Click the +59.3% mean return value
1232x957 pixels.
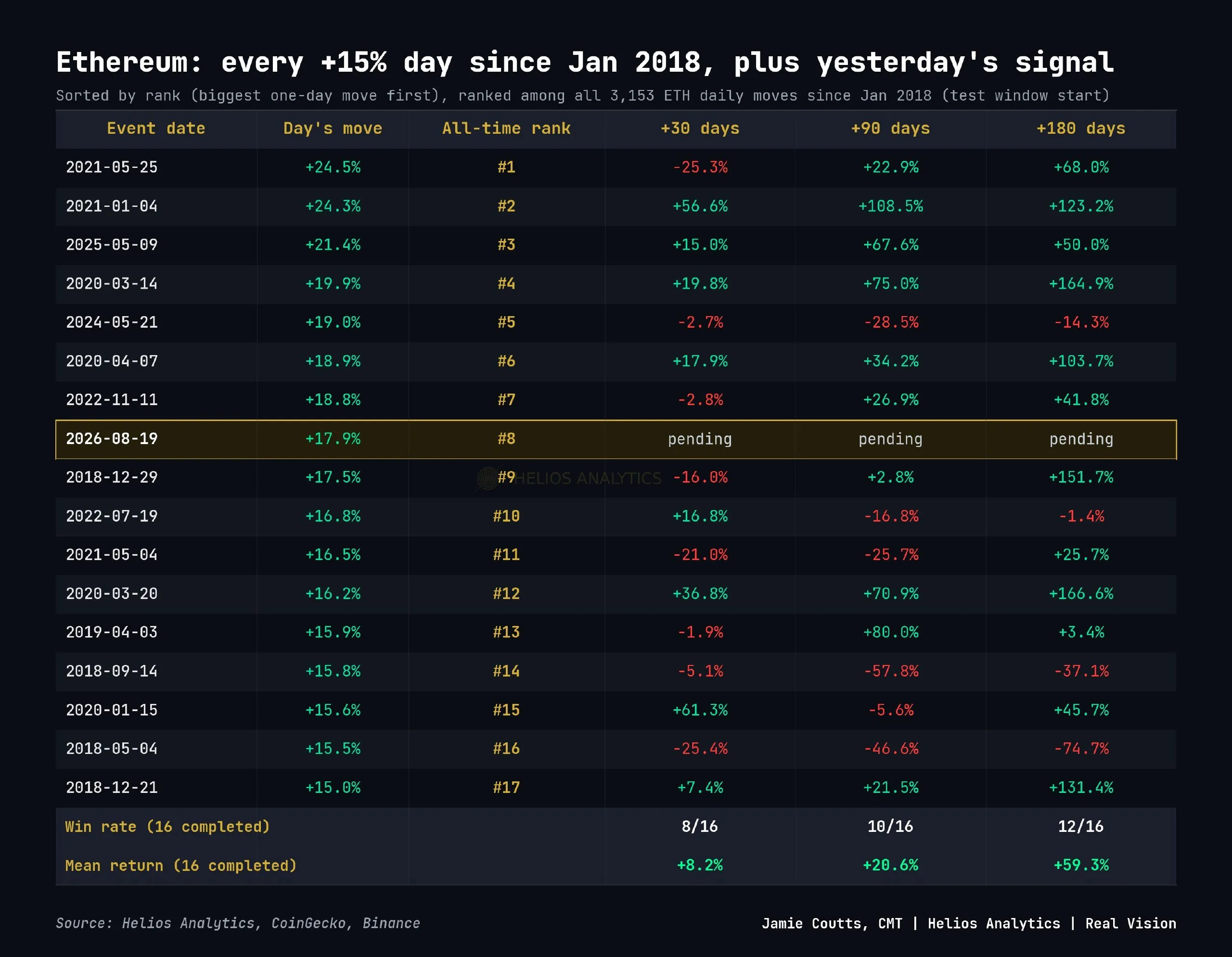point(1081,865)
